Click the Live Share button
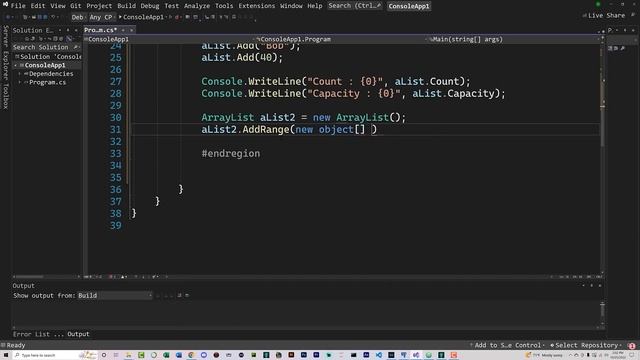 pos(604,16)
